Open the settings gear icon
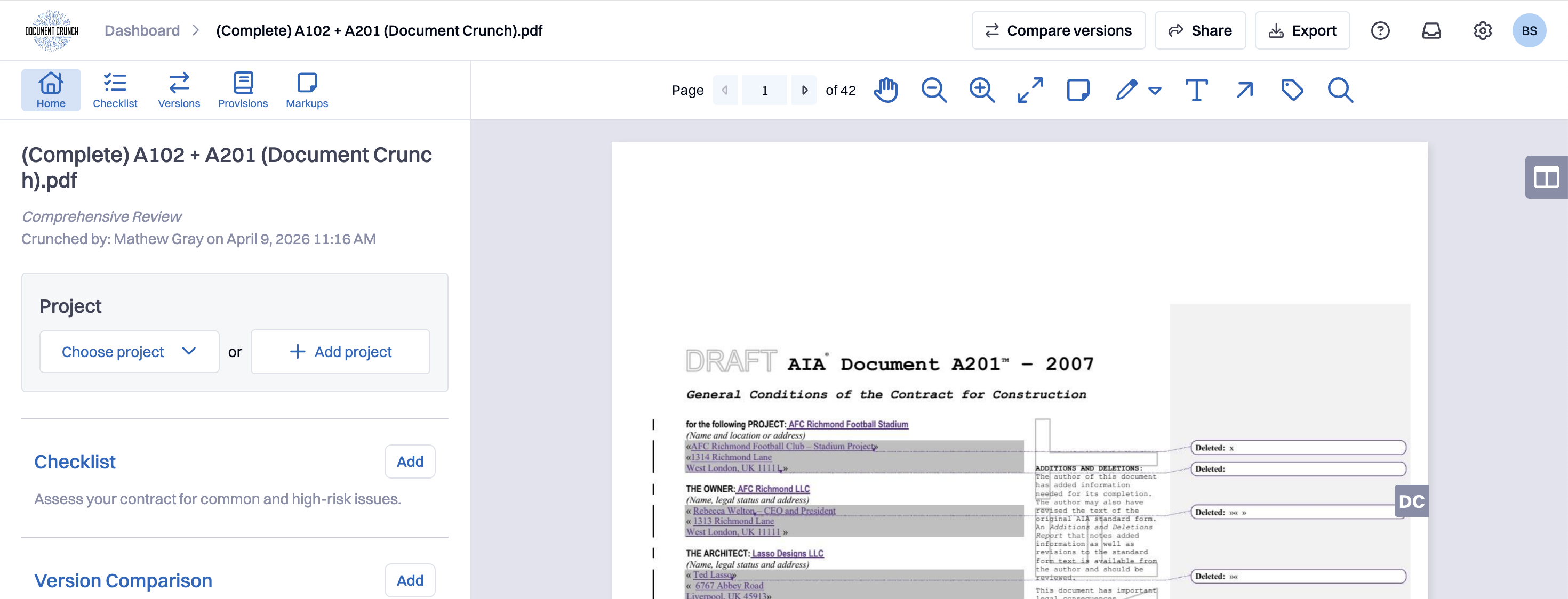Viewport: 1568px width, 599px height. tap(1482, 30)
